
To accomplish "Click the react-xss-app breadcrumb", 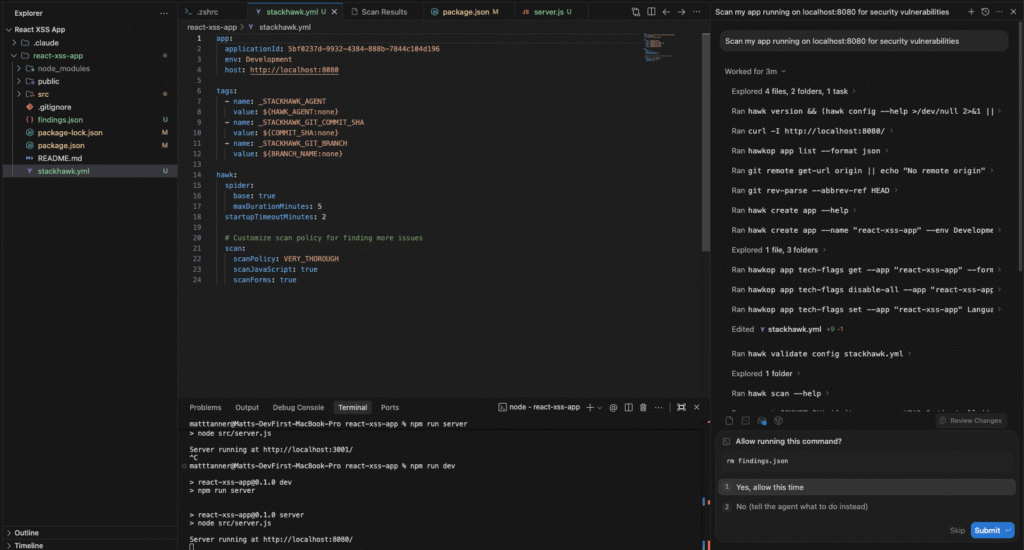I will [212, 27].
